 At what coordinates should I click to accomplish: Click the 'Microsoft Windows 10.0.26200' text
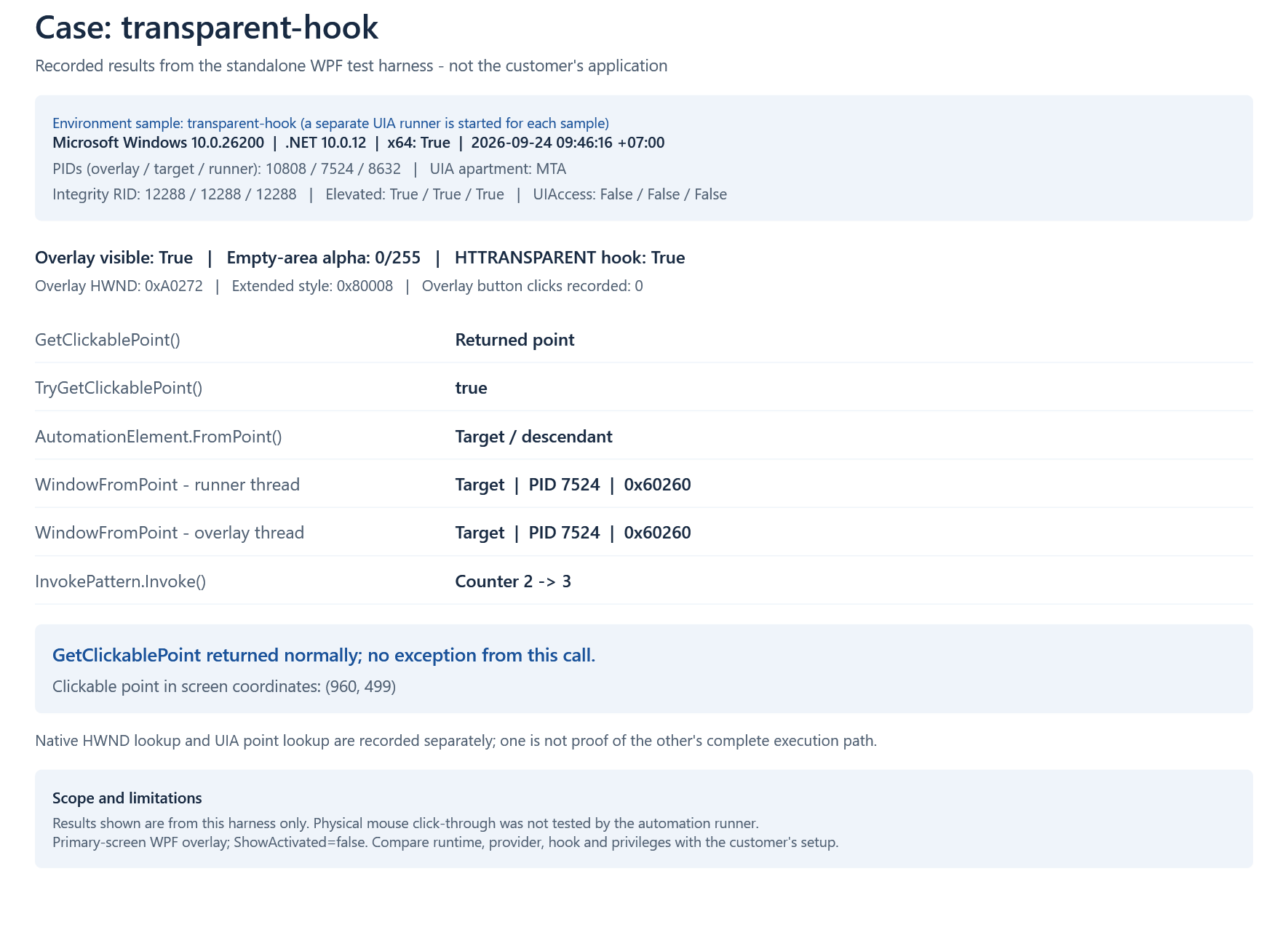pyautogui.click(x=158, y=143)
